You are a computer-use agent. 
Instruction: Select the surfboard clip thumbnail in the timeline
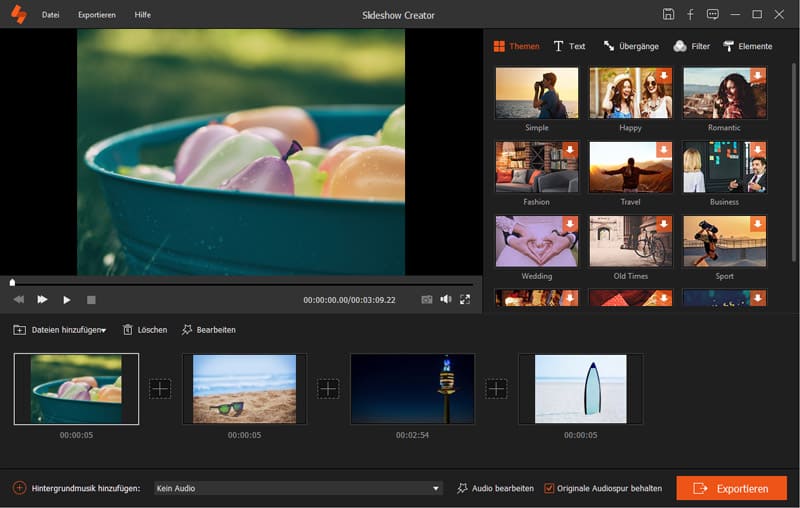click(580, 389)
